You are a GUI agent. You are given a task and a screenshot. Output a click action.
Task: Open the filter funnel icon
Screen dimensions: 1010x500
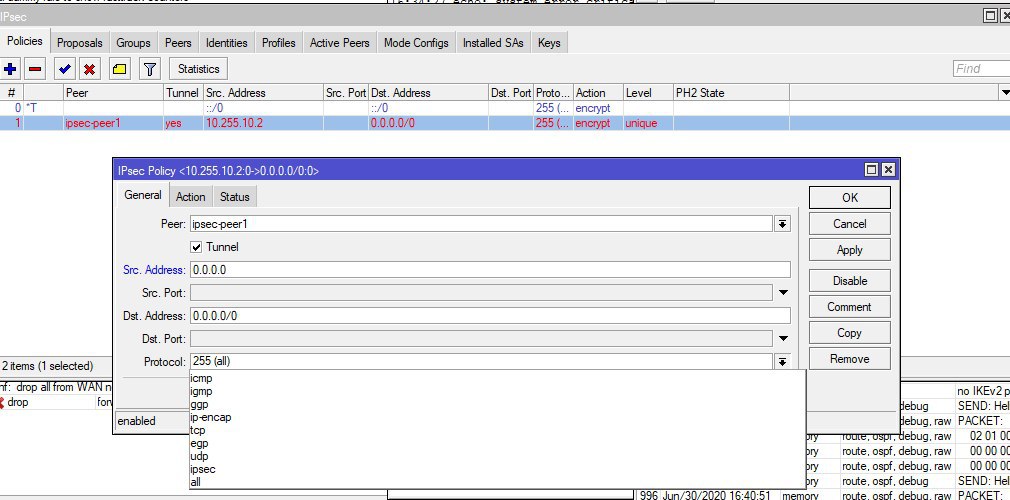click(149, 69)
